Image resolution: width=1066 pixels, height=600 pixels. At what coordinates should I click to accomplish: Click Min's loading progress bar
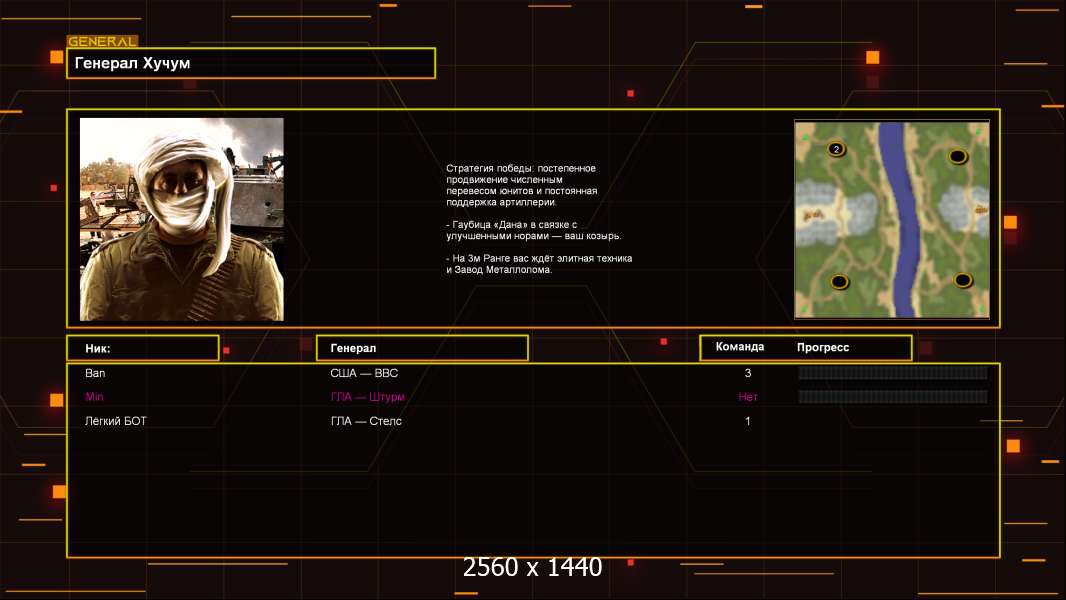(x=893, y=396)
